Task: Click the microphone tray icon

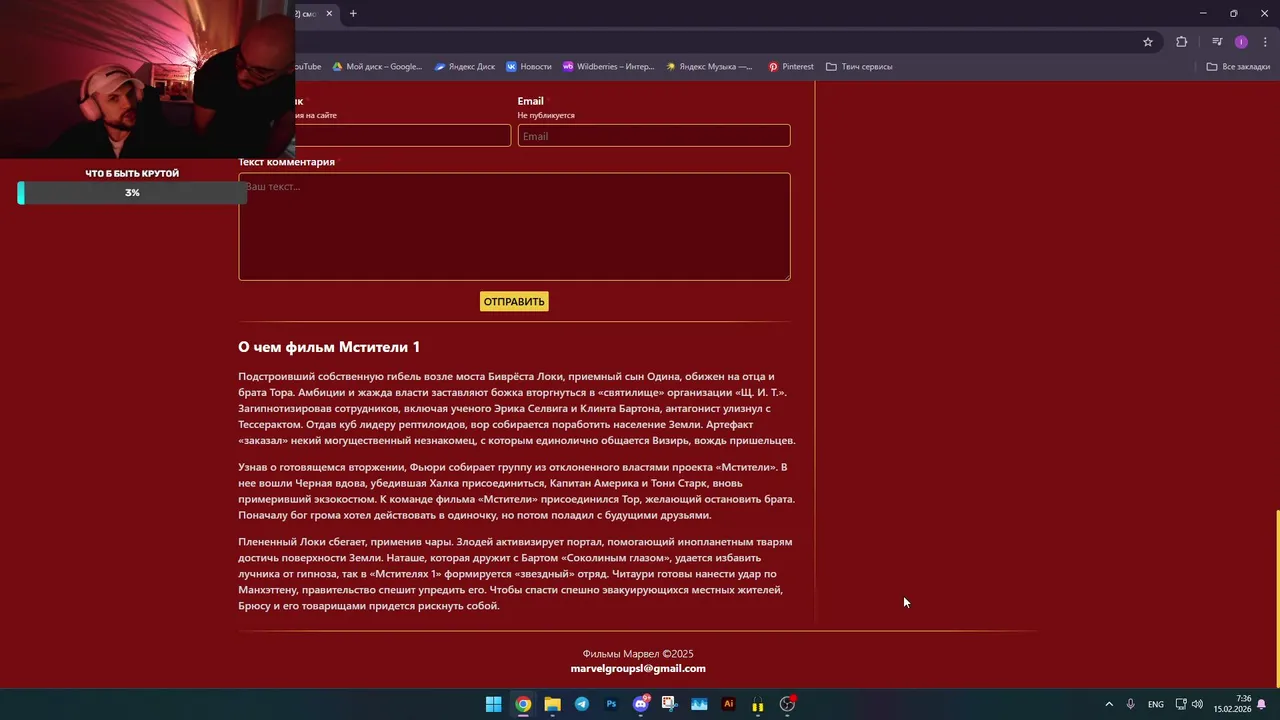Action: point(1131,704)
